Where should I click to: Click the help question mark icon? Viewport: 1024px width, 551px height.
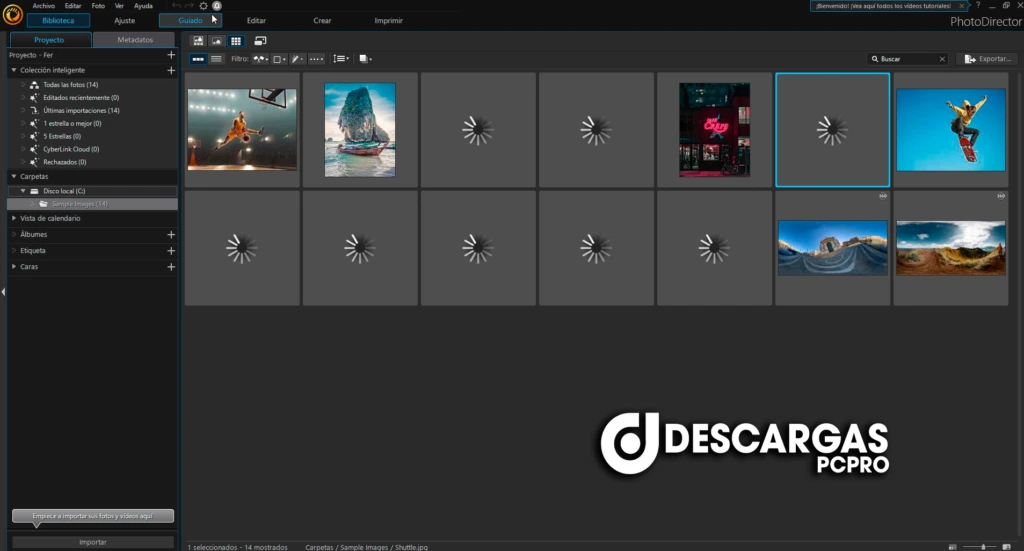[x=977, y=6]
